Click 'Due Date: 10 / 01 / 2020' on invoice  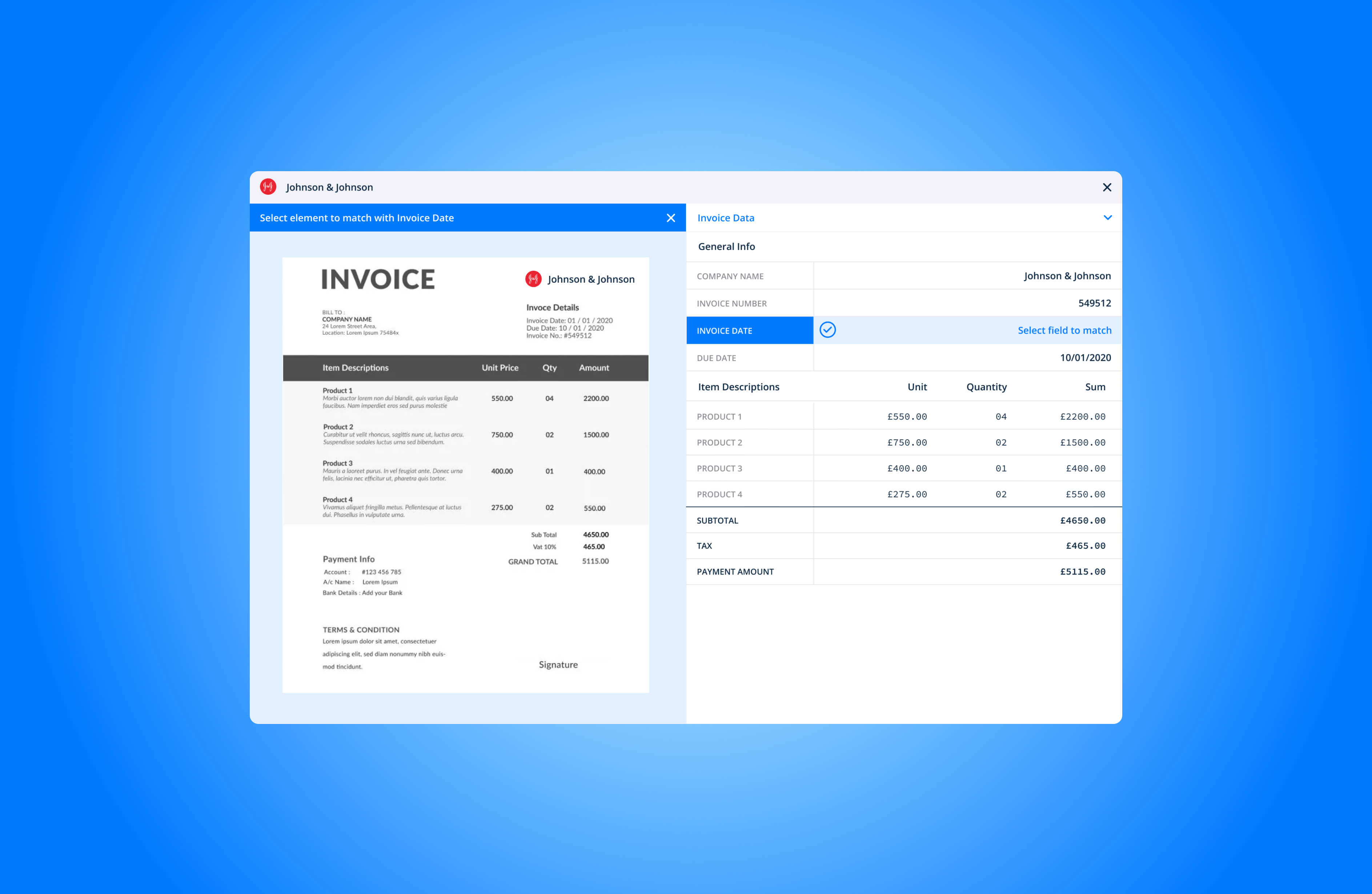(x=565, y=328)
